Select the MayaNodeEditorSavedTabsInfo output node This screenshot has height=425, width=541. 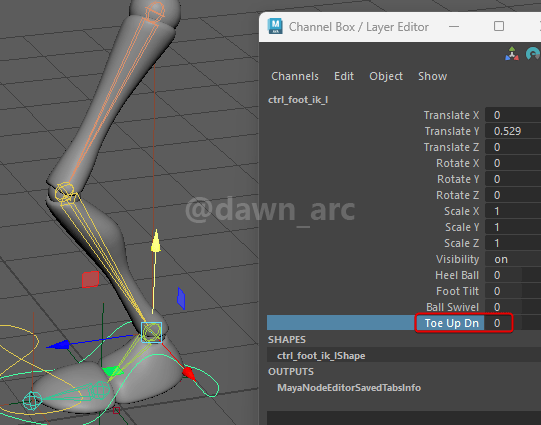pos(349,387)
